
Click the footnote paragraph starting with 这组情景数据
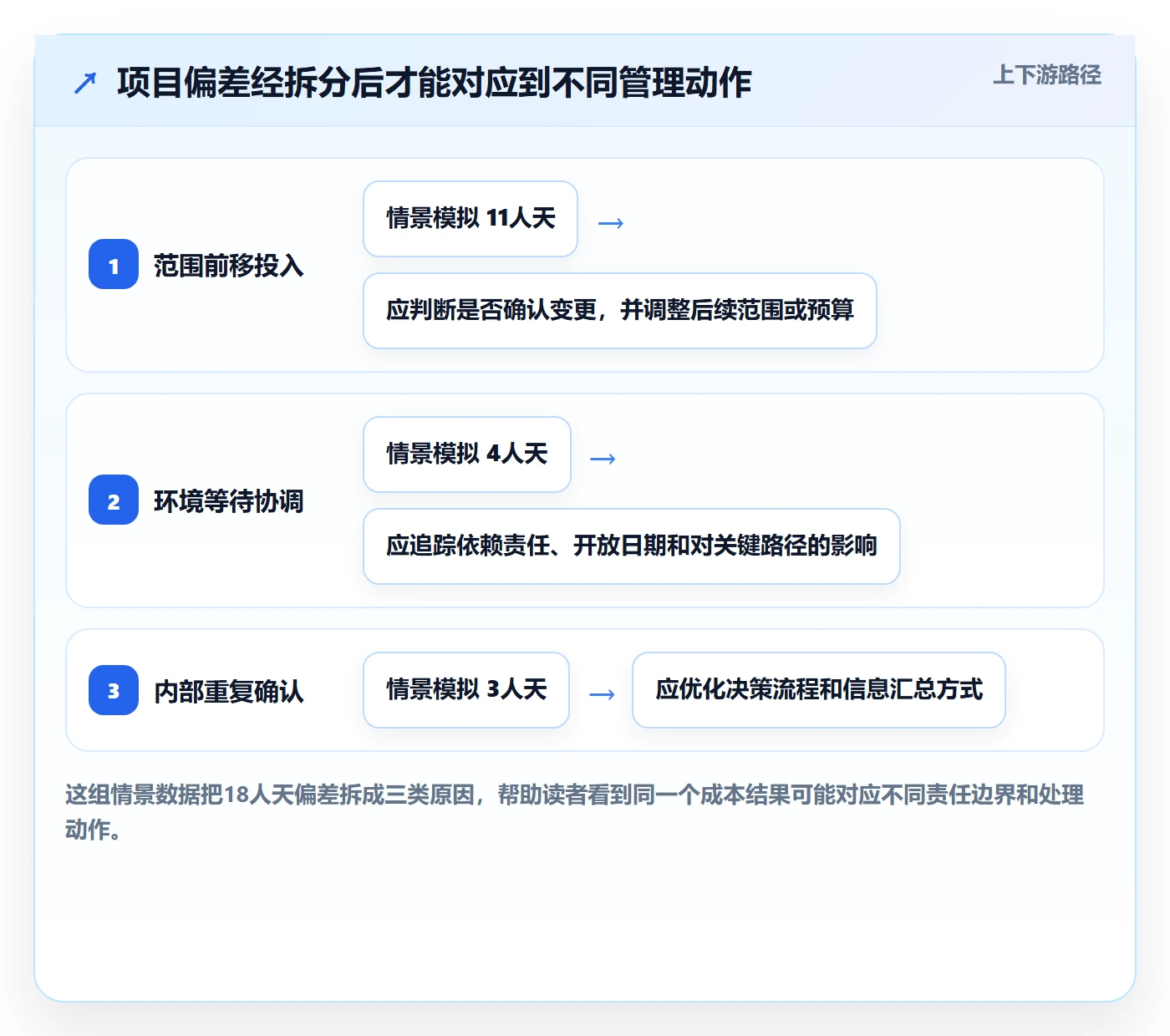point(575,811)
